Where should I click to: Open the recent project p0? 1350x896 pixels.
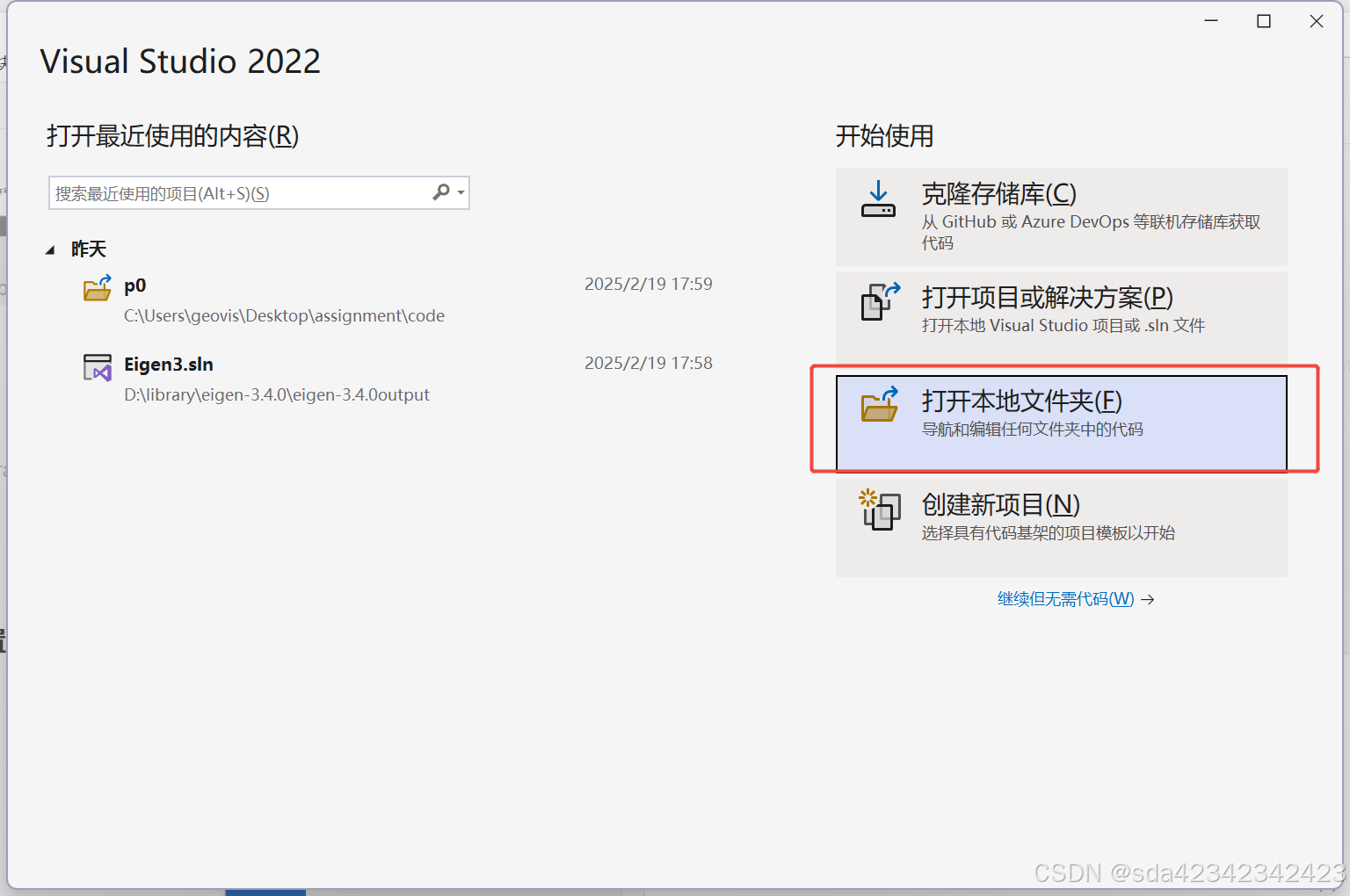(x=136, y=285)
